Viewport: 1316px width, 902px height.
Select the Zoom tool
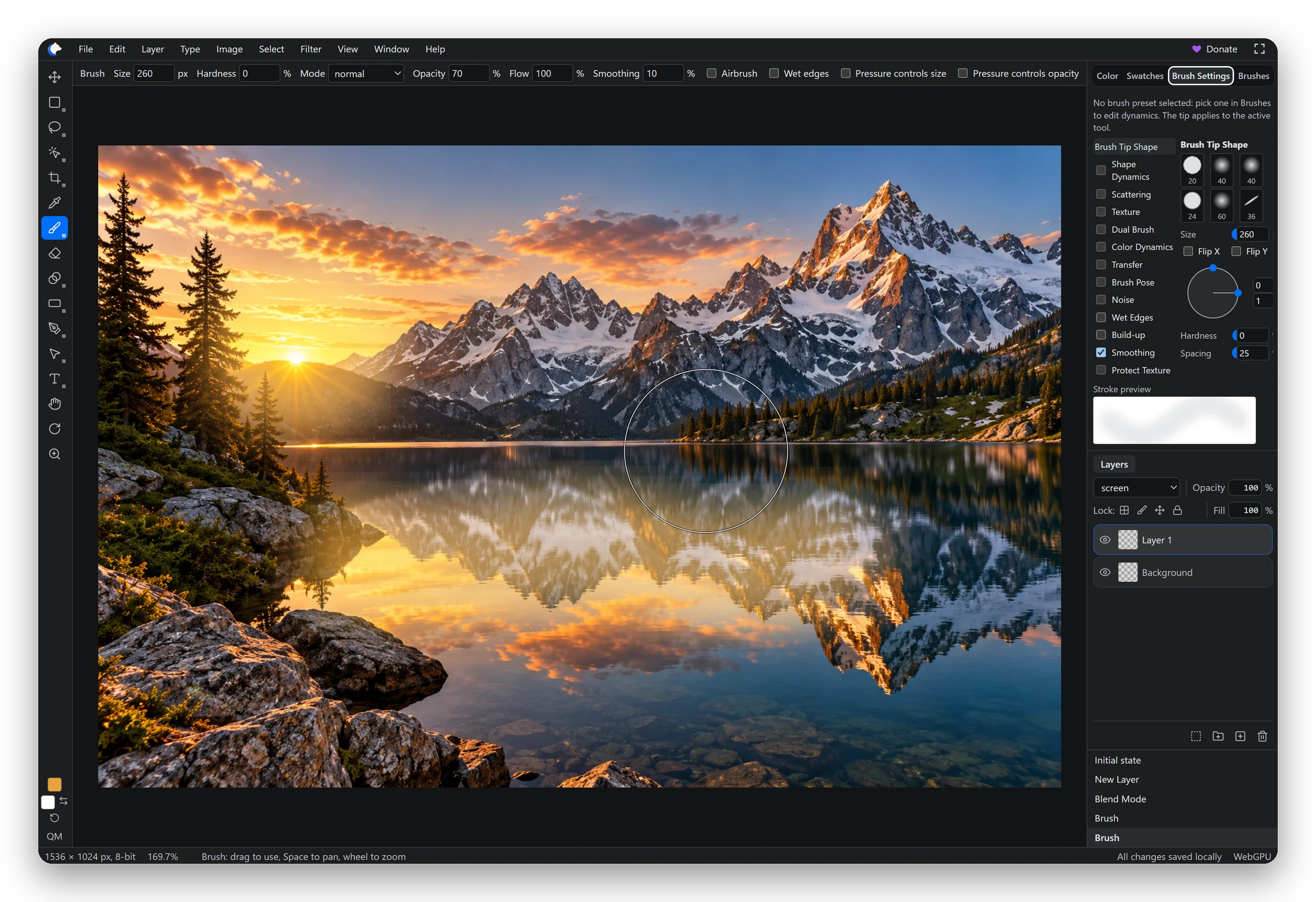click(x=54, y=454)
